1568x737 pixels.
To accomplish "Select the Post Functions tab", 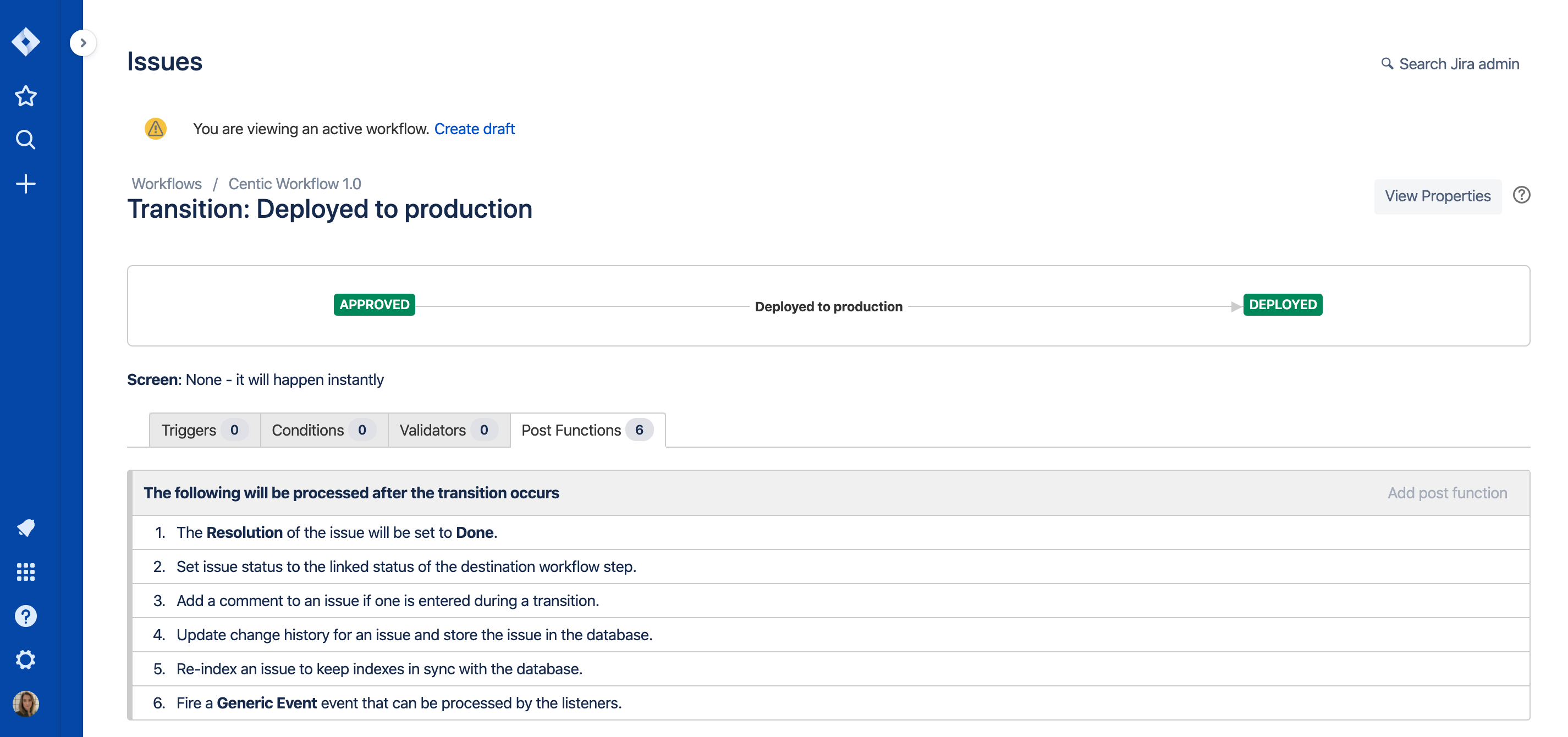I will pyautogui.click(x=588, y=430).
